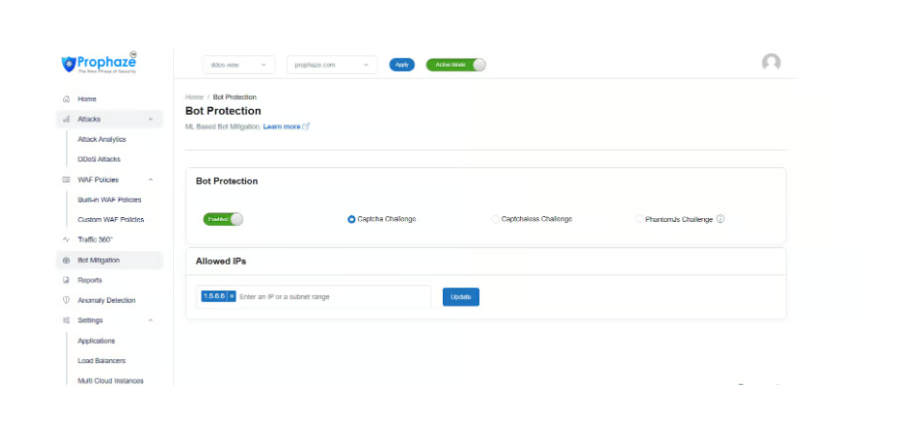This screenshot has height=421, width=912.
Task: Go to Custom WAF Policies
Action: coord(110,219)
